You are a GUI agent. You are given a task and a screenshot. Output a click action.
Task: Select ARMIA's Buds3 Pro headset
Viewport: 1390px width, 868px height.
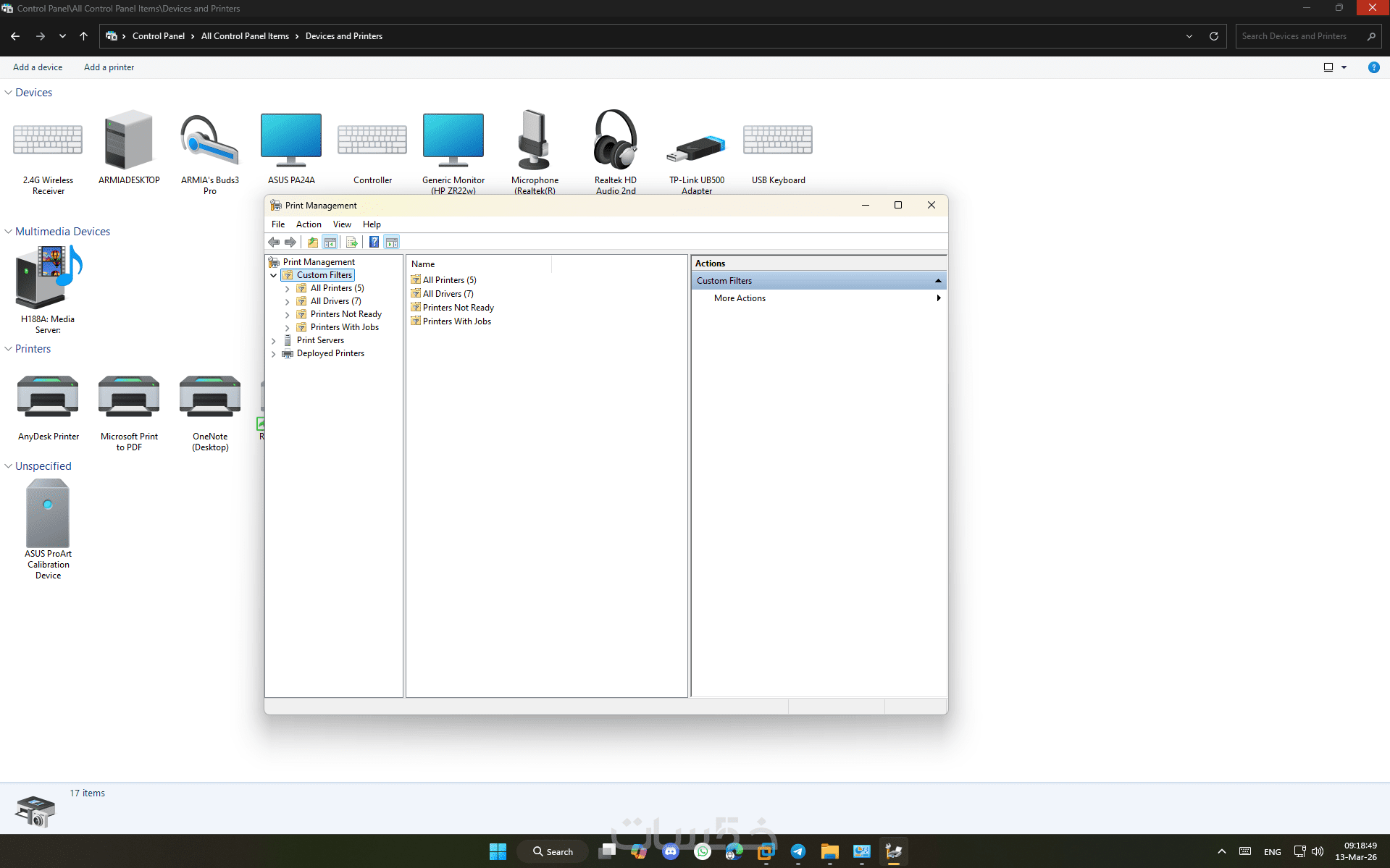click(x=210, y=152)
